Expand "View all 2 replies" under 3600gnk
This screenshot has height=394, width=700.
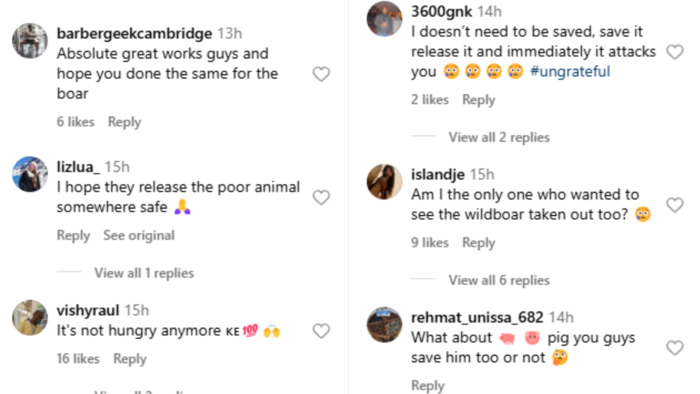499,137
